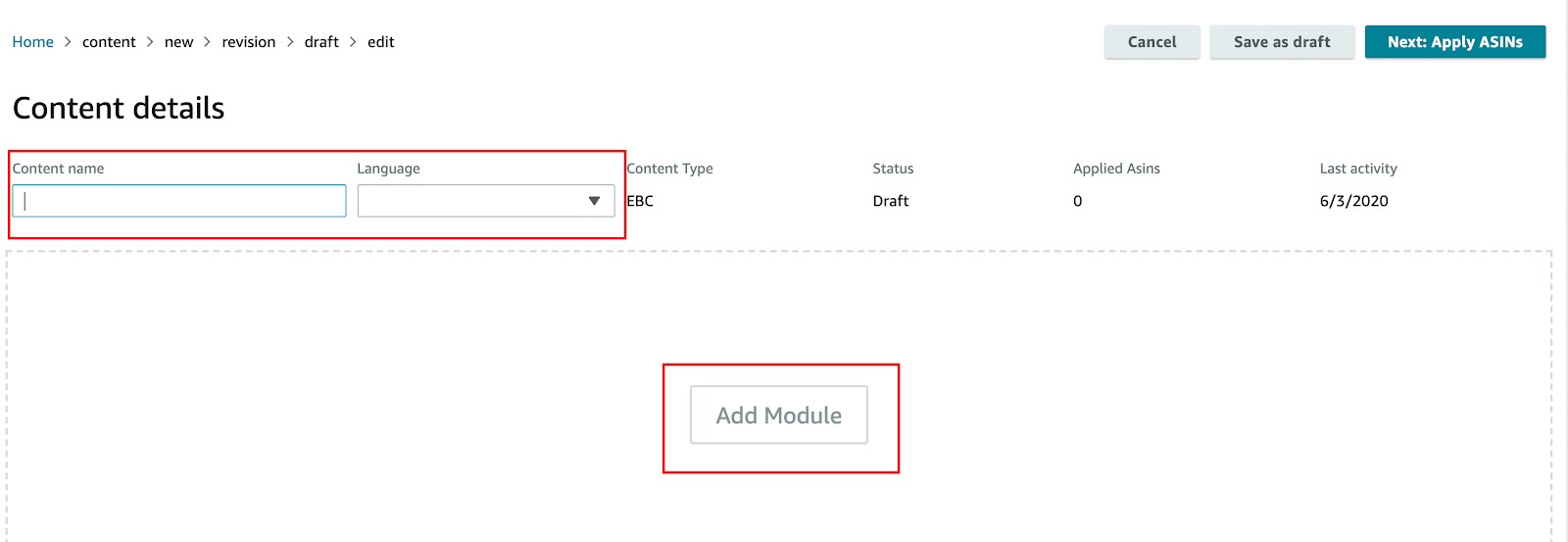This screenshot has height=542, width=1568.
Task: Click the chevron just before edit
Action: point(353,42)
